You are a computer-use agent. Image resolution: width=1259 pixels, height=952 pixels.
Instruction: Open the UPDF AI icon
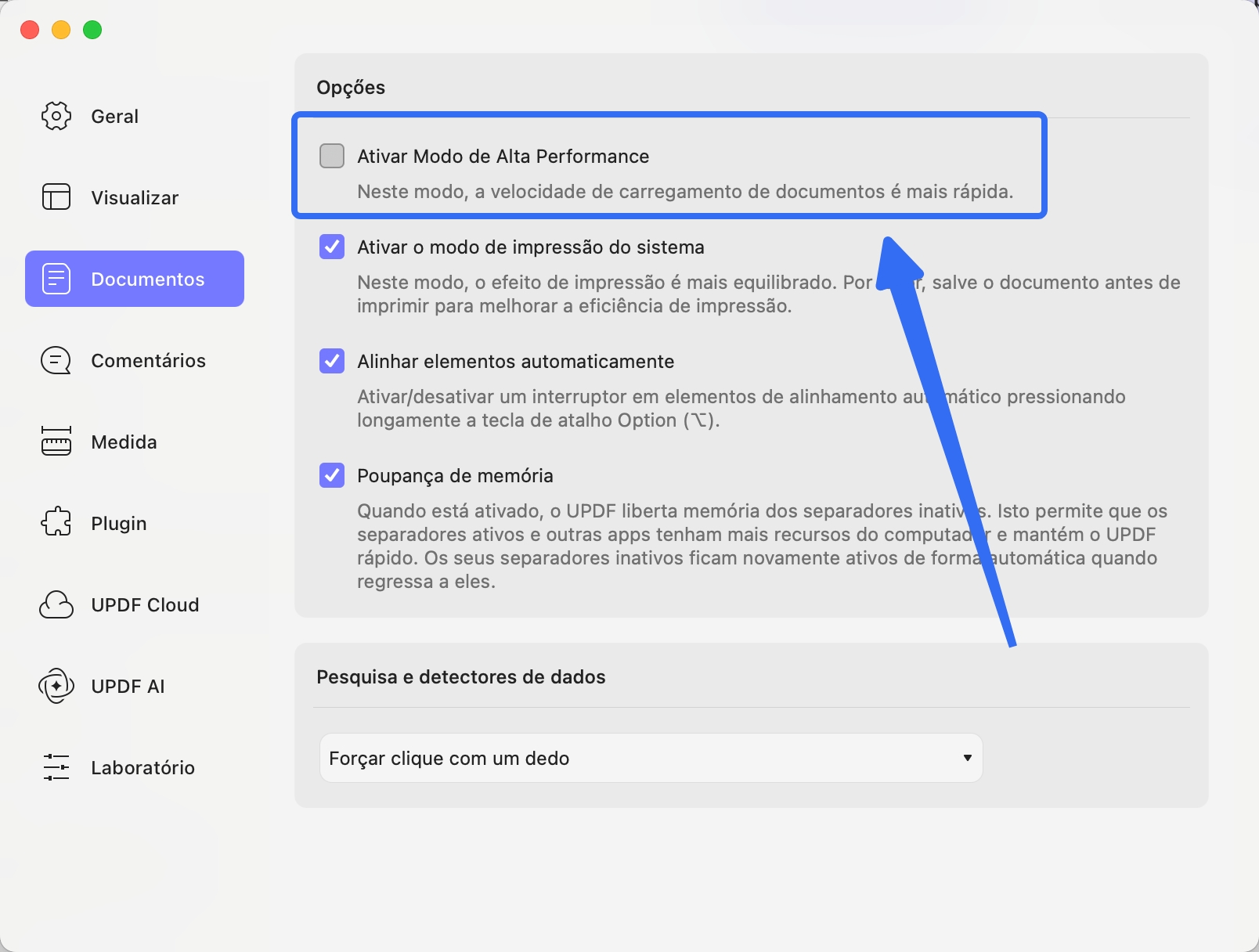pyautogui.click(x=56, y=686)
